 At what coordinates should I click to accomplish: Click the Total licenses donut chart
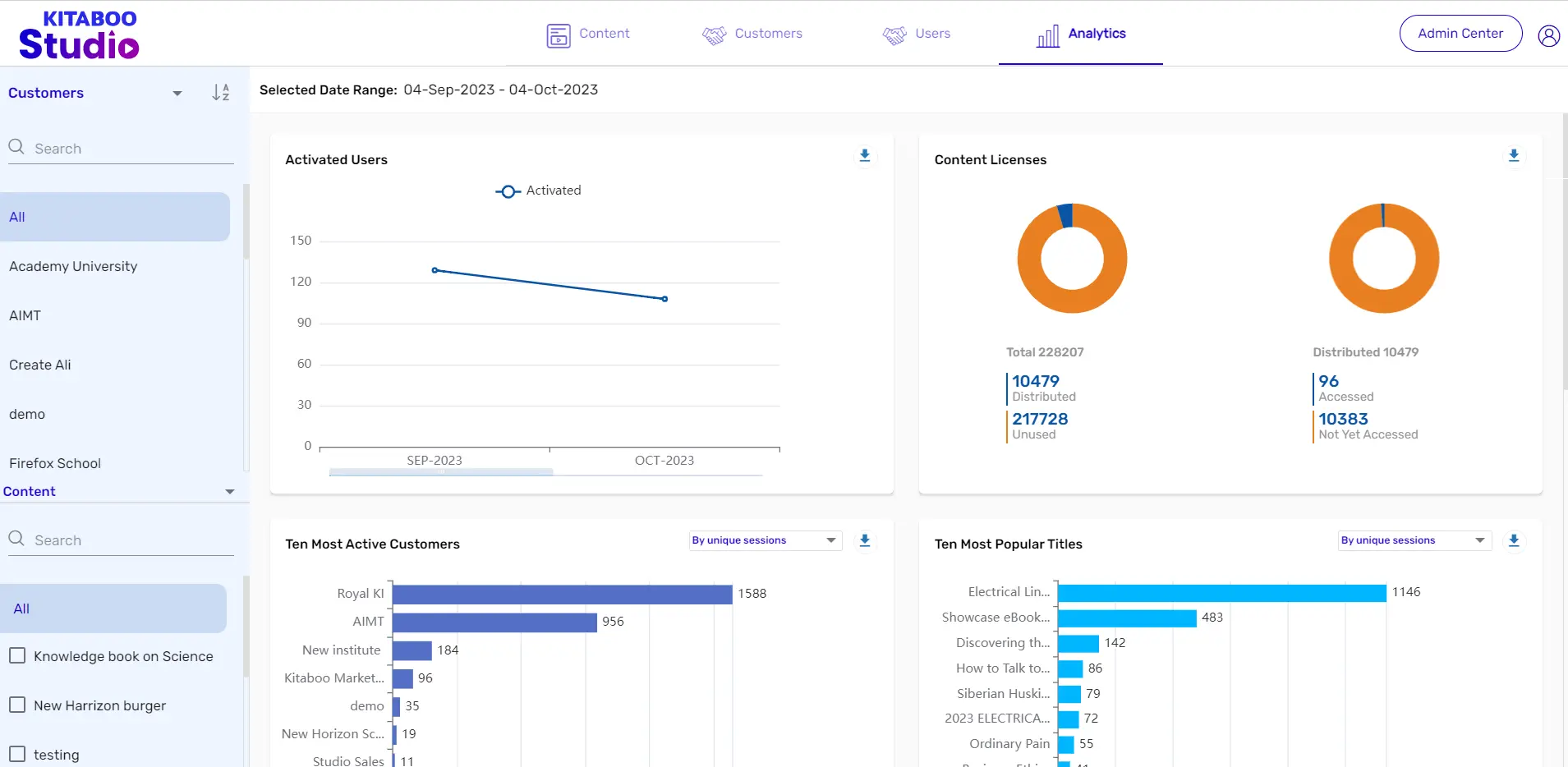click(1072, 259)
